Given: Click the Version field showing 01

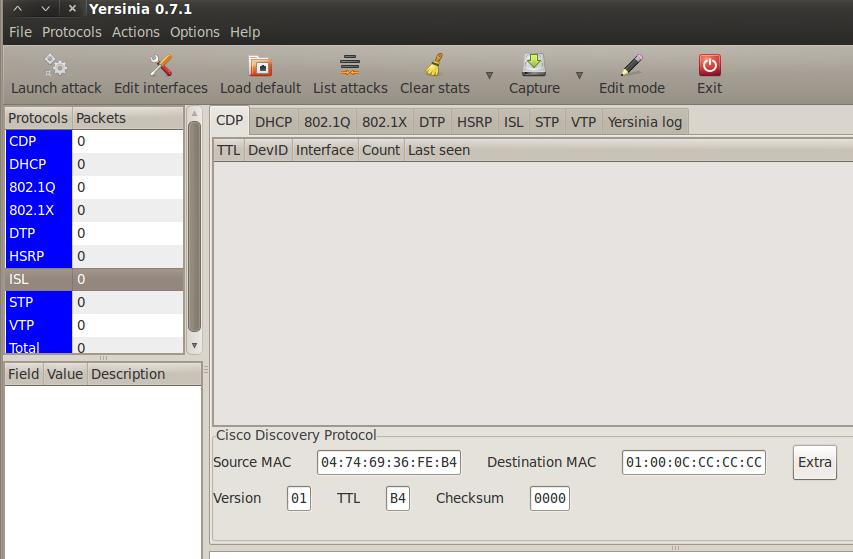Looking at the screenshot, I should (x=299, y=498).
